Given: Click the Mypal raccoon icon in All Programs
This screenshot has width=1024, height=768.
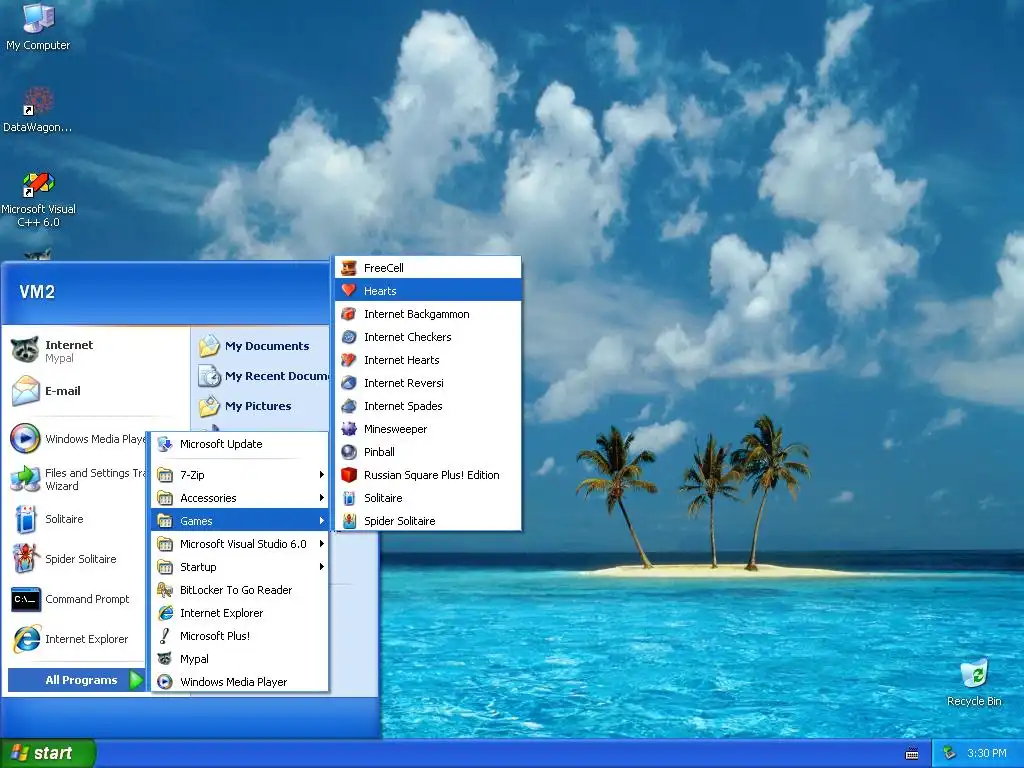Looking at the screenshot, I should 165,659.
